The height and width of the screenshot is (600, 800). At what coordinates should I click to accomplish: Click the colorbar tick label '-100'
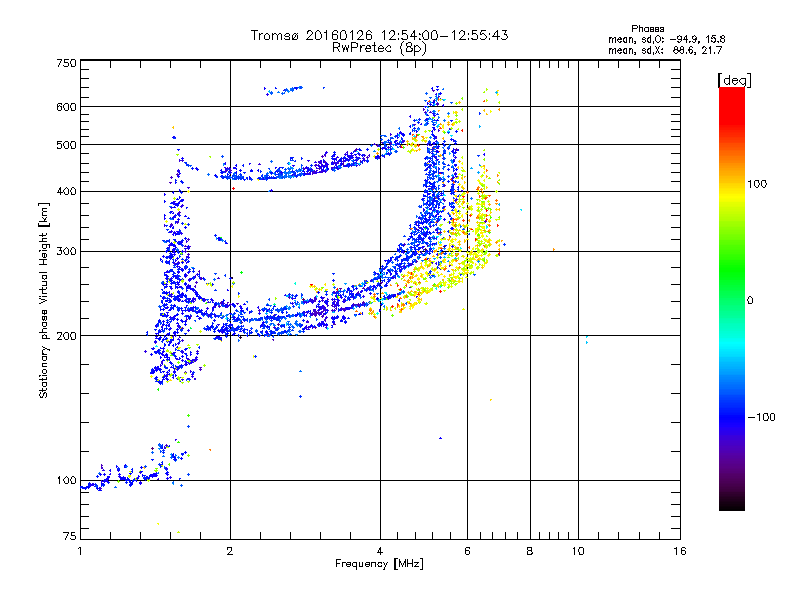tap(761, 417)
